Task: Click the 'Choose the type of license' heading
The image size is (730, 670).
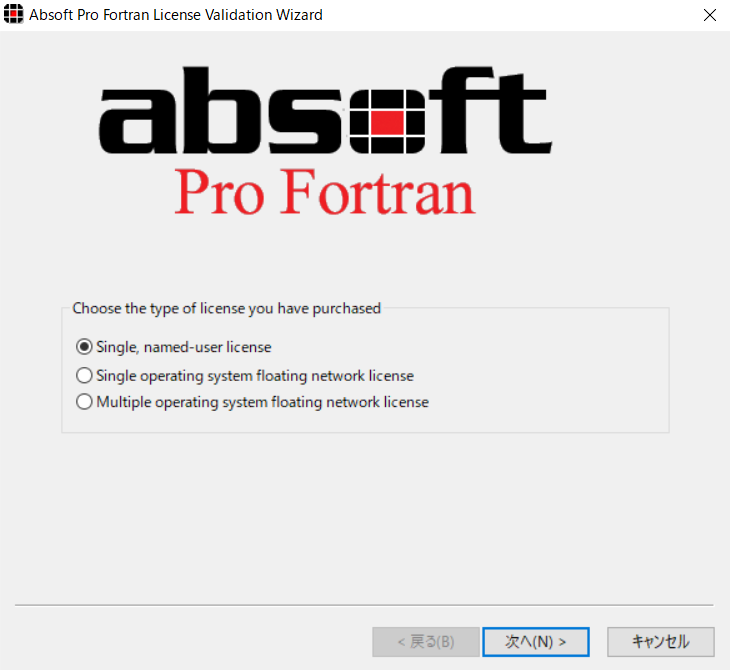Action: 226,308
